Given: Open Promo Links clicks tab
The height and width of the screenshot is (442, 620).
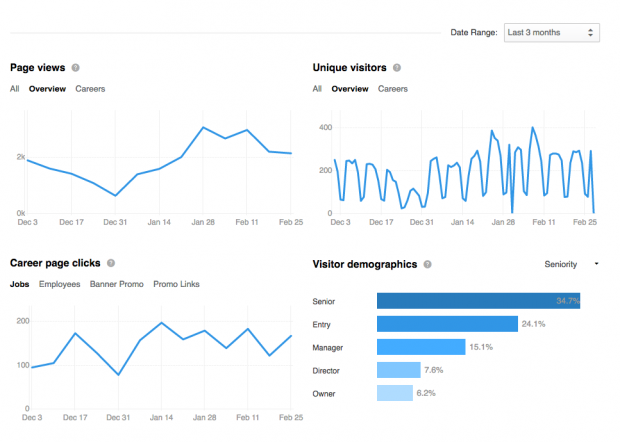Looking at the screenshot, I should (x=176, y=284).
